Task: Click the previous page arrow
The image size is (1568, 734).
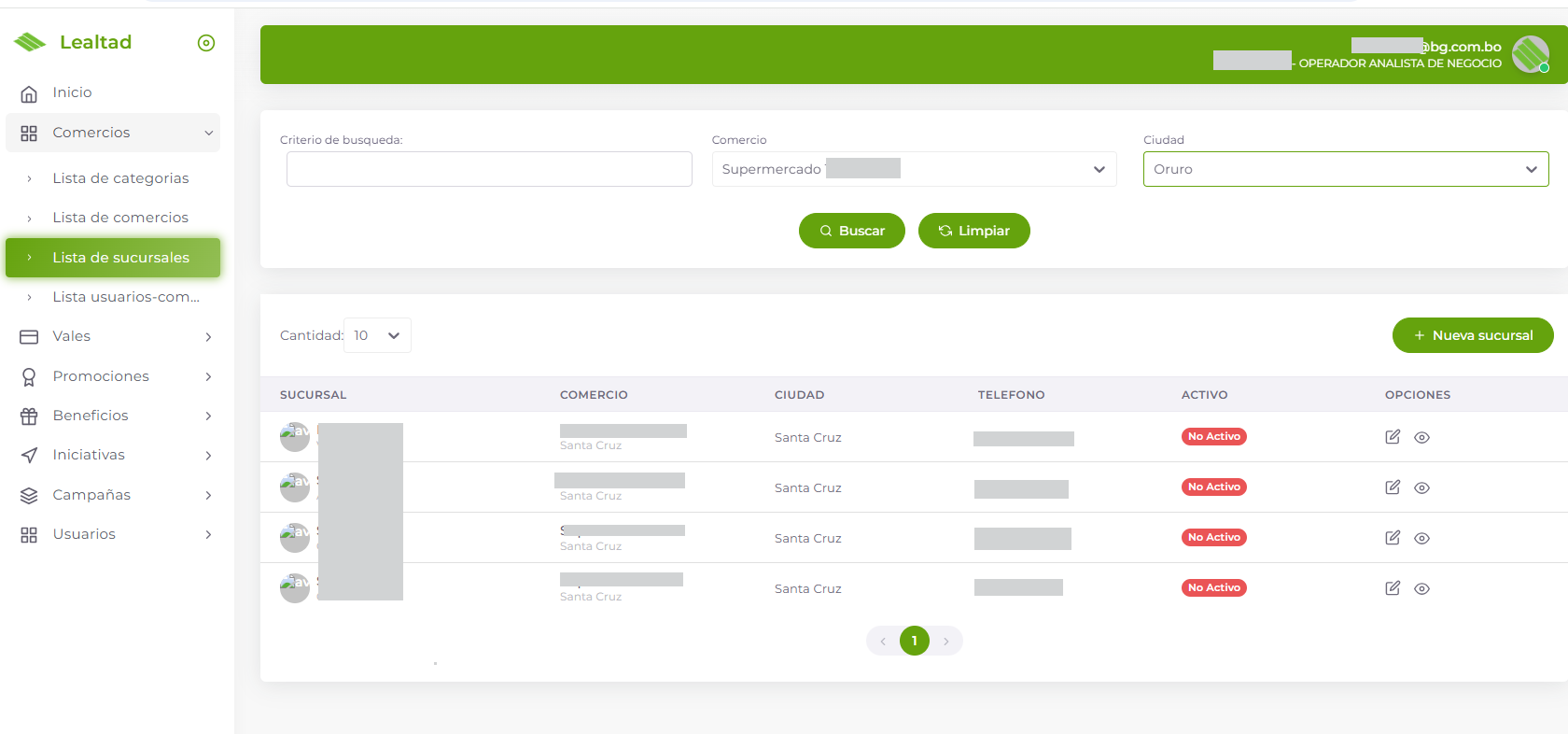Action: coord(883,641)
